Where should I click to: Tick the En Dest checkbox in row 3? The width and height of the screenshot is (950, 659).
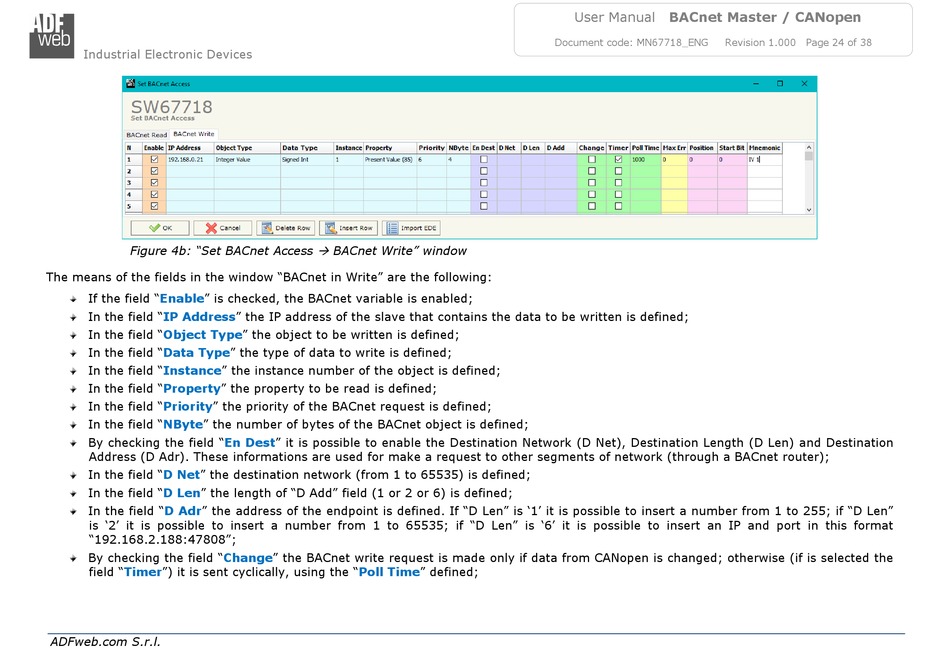click(483, 182)
